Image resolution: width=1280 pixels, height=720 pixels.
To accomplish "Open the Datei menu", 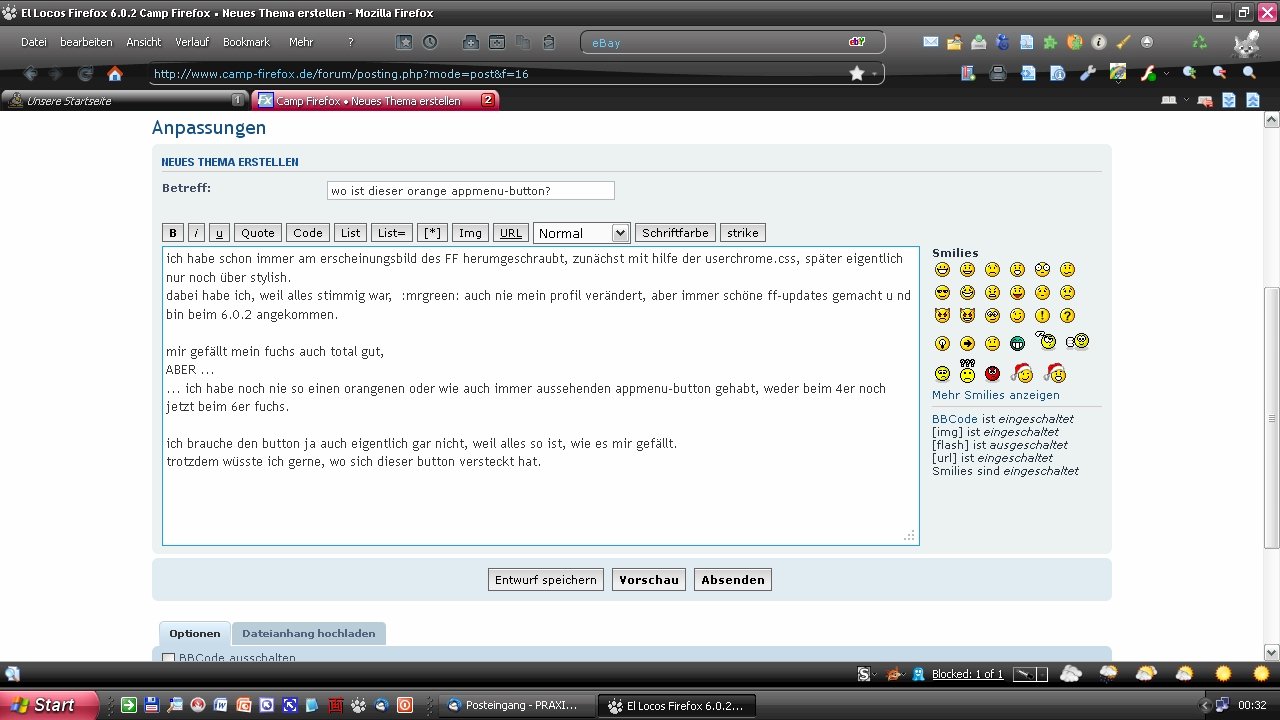I will [34, 42].
